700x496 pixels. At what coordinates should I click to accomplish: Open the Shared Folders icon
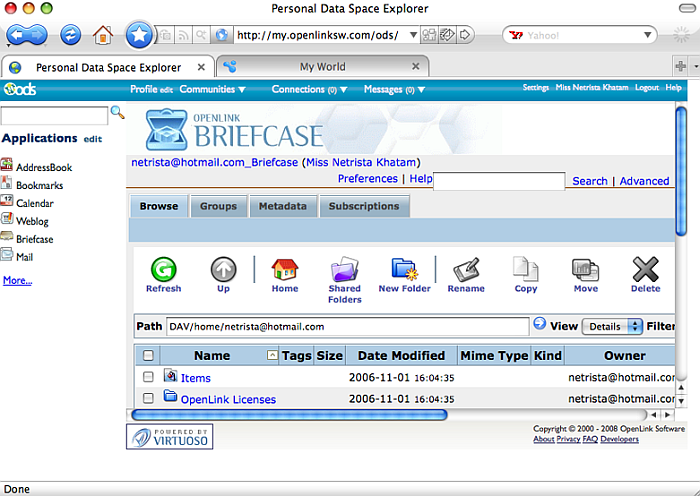(x=344, y=272)
